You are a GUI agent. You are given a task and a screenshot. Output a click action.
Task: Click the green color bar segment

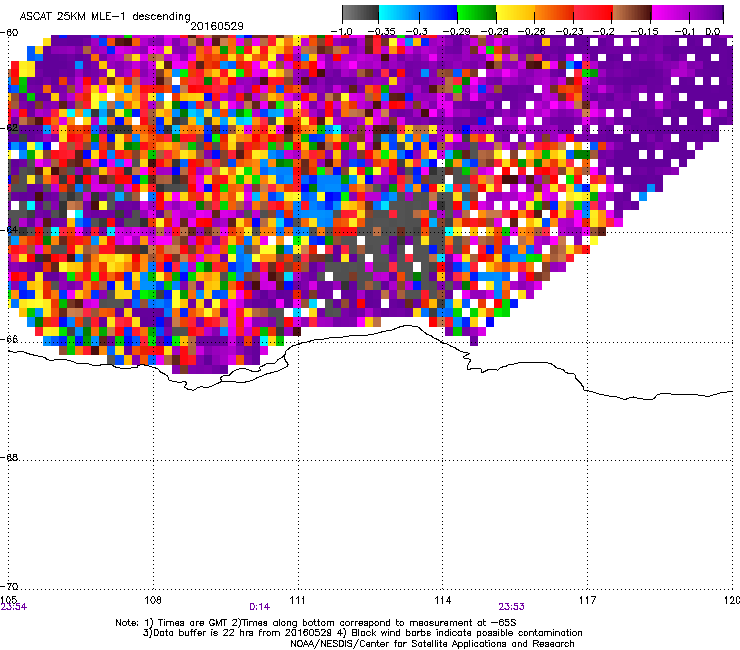(x=477, y=13)
